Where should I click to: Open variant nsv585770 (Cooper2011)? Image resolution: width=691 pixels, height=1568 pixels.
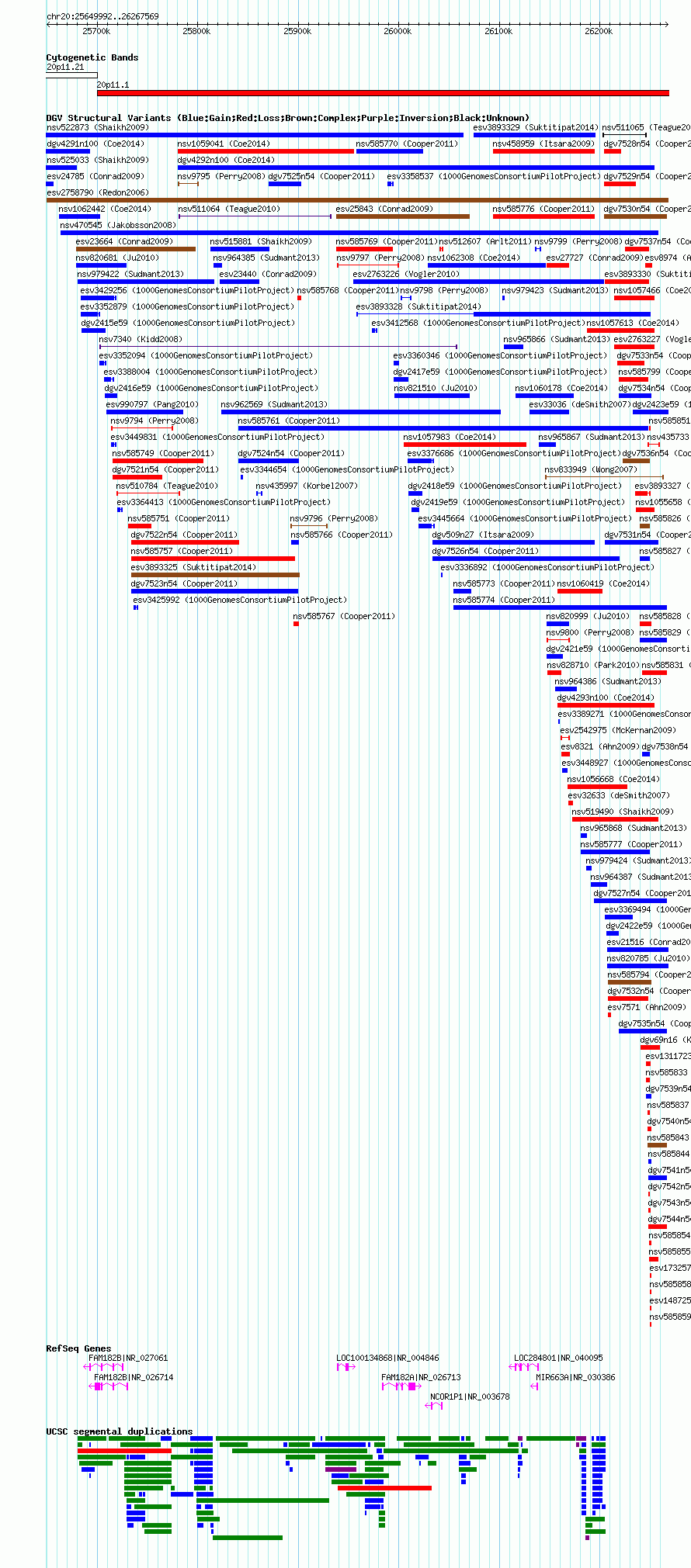click(407, 144)
